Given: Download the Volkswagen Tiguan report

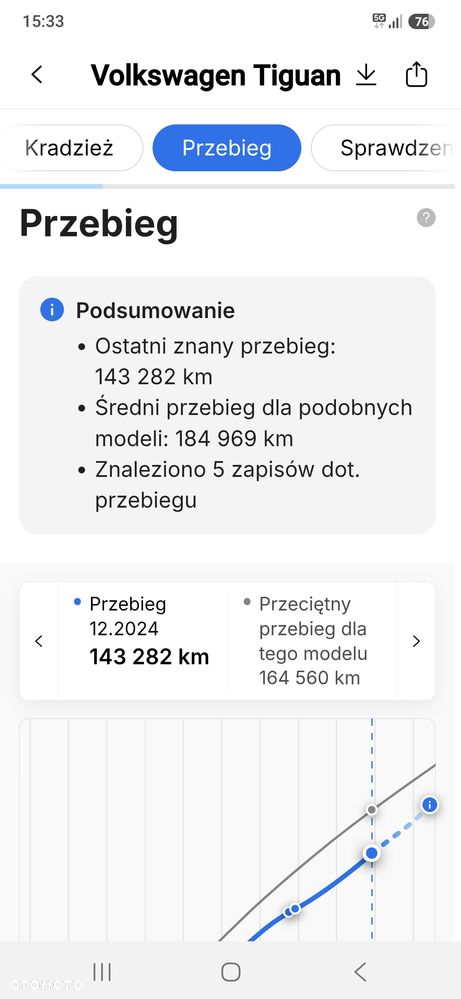Looking at the screenshot, I should point(365,75).
